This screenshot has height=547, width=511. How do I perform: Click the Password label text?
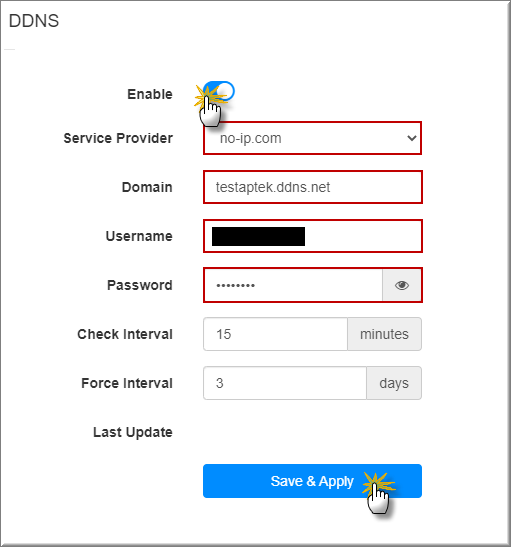click(x=140, y=285)
